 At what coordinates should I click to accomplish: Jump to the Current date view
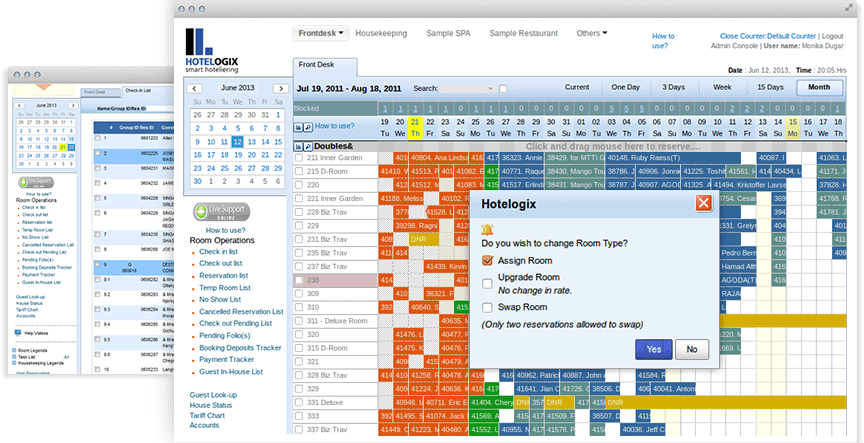(x=577, y=87)
